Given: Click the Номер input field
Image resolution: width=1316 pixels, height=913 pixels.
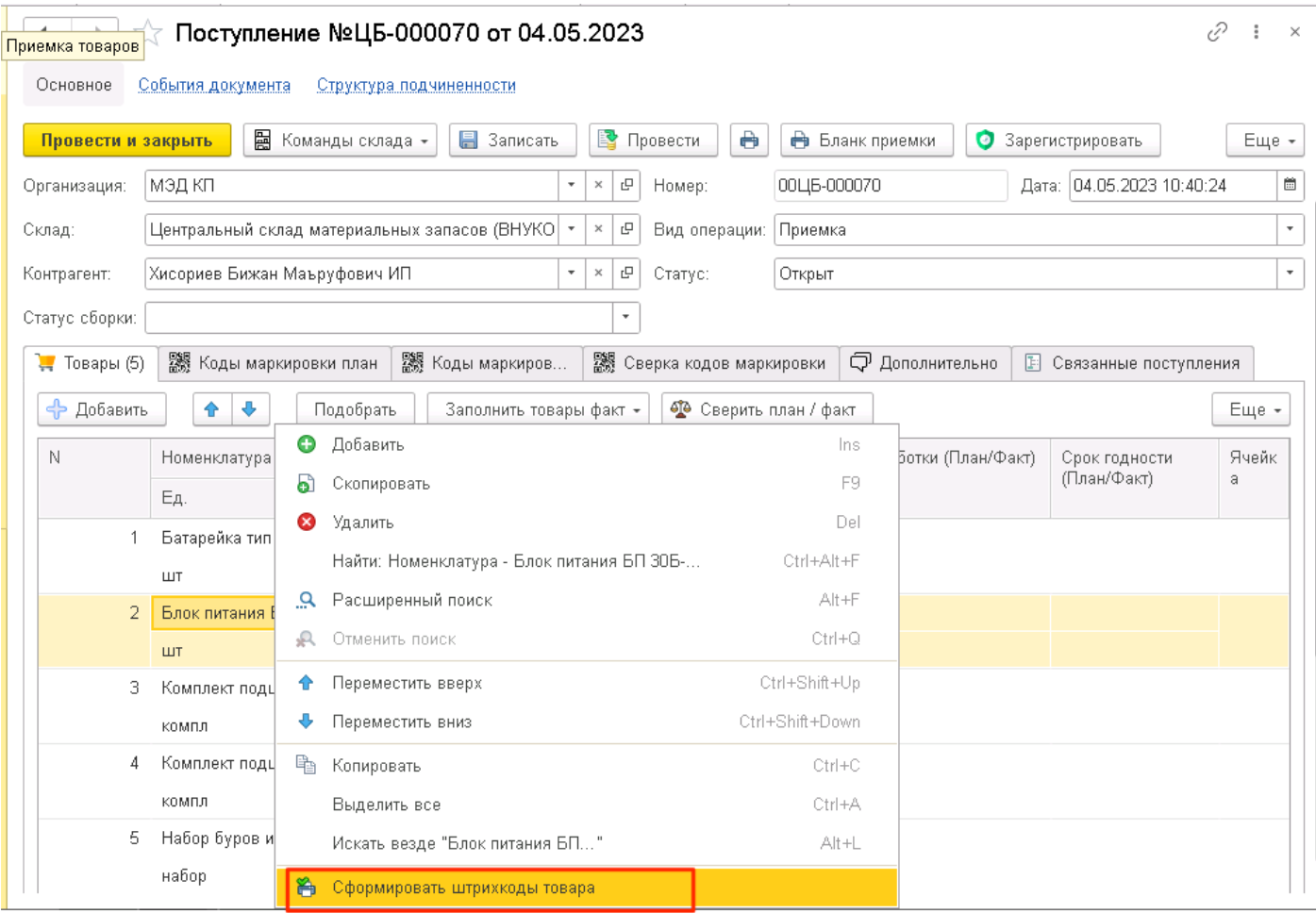Looking at the screenshot, I should tap(890, 186).
